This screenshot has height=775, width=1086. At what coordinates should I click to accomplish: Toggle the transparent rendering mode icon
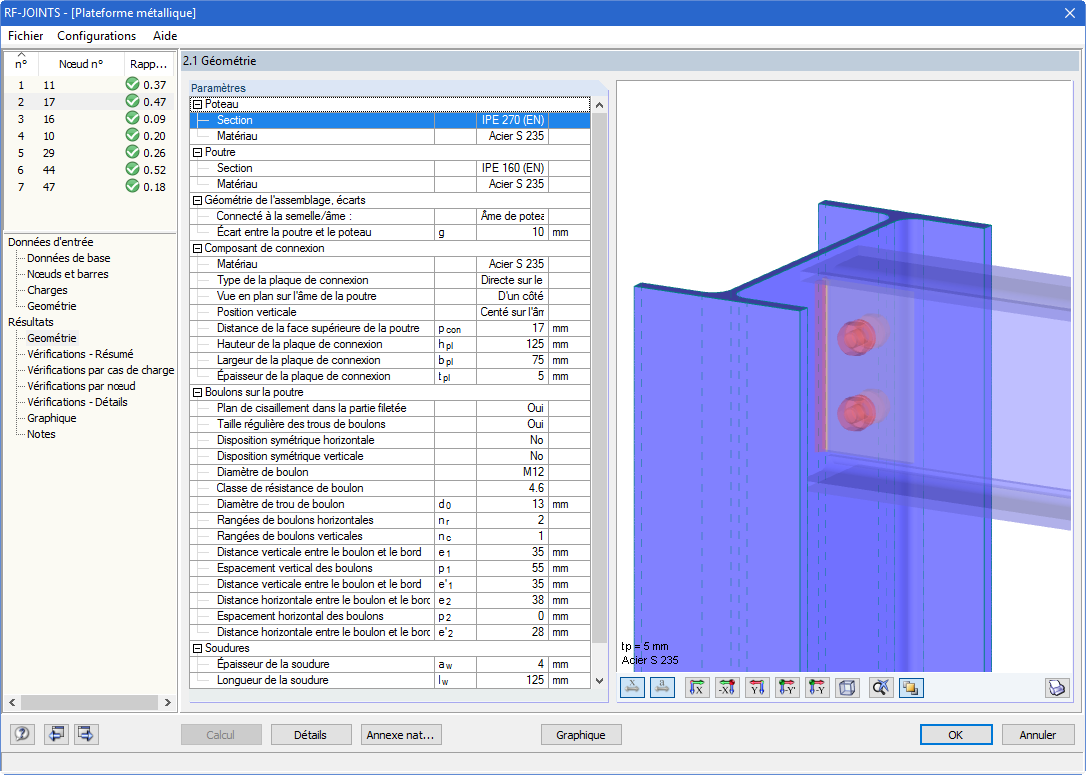pyautogui.click(x=911, y=688)
